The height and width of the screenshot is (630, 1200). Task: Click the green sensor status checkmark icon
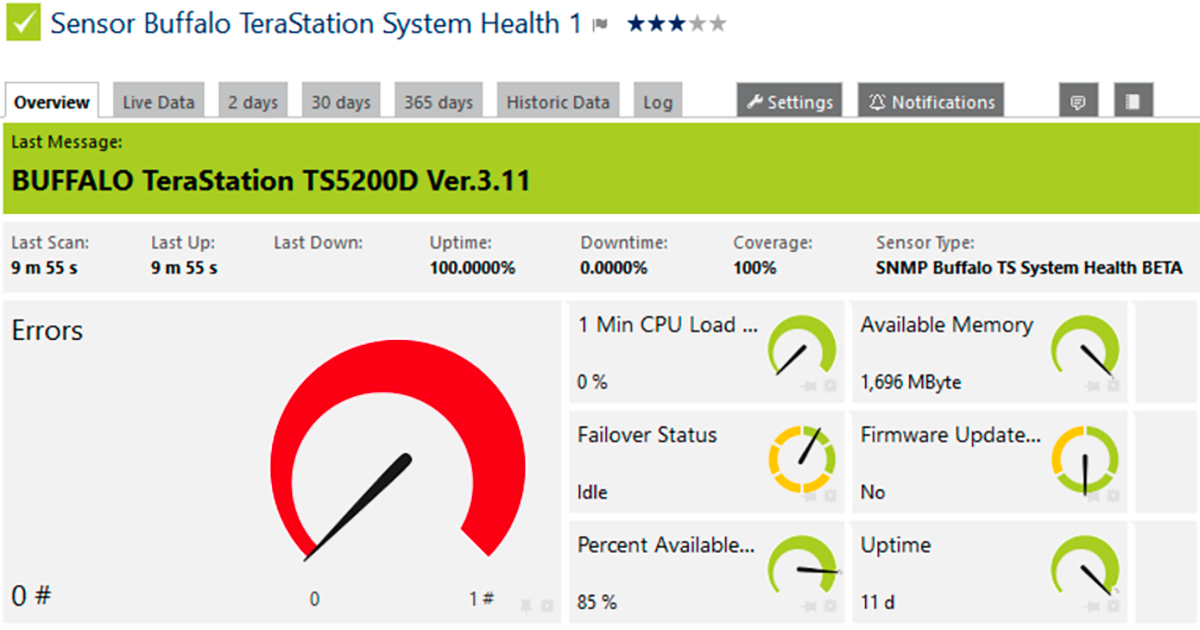point(23,24)
